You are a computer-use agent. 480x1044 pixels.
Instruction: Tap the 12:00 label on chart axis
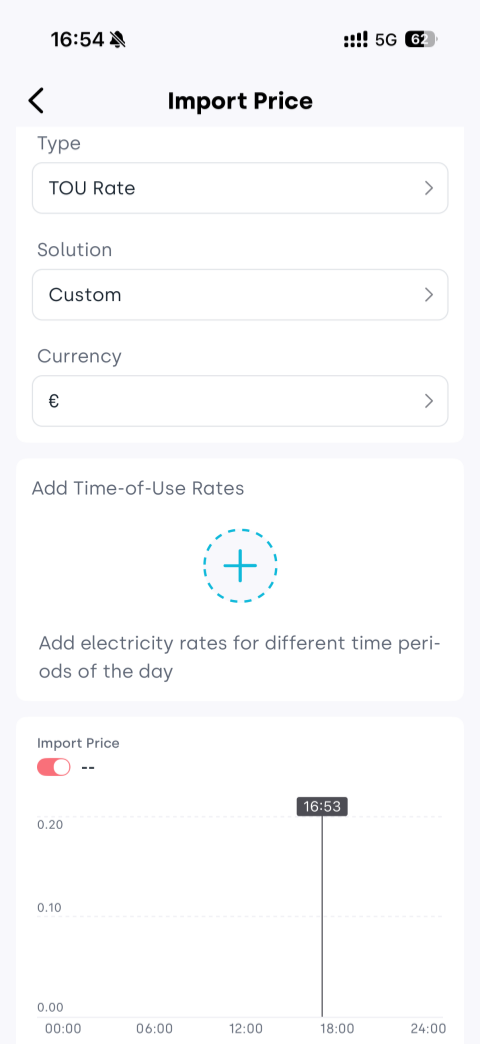point(246,1028)
